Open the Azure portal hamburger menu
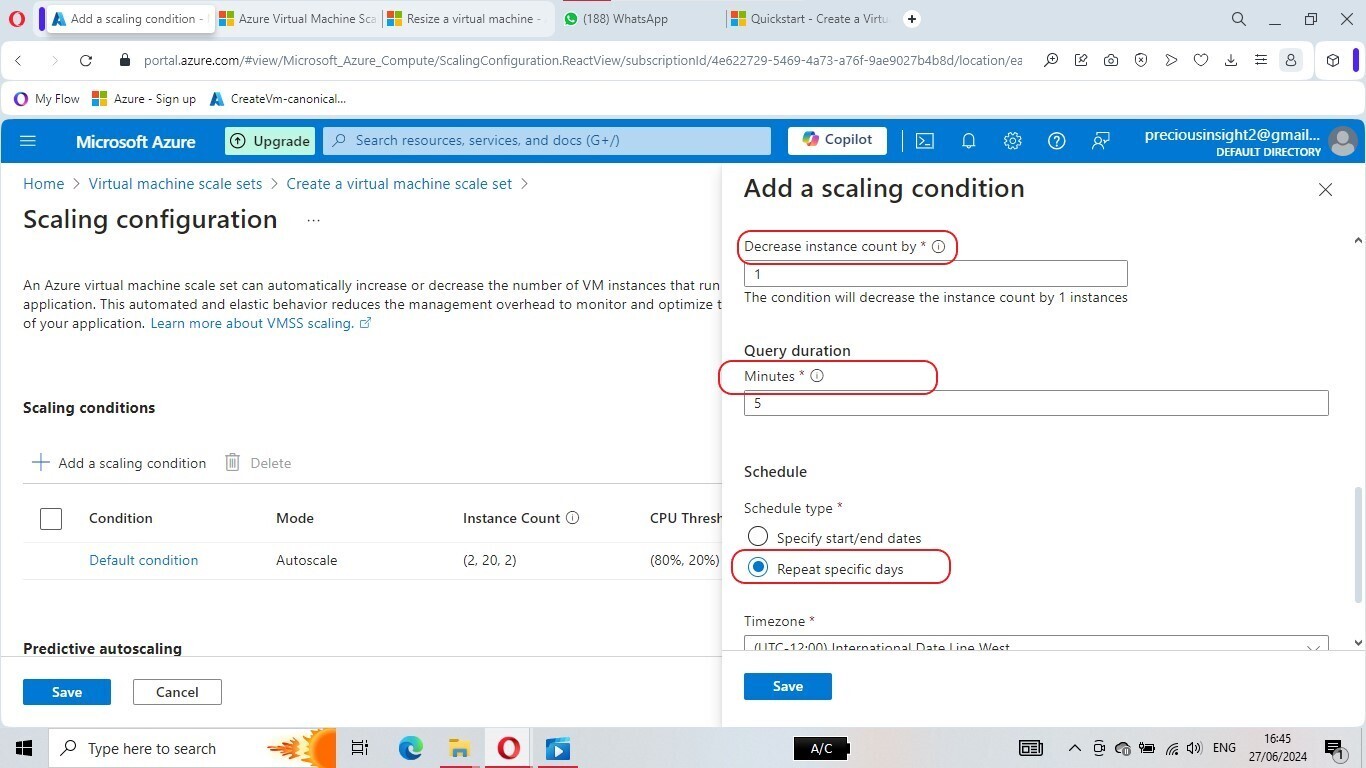The height and width of the screenshot is (768, 1366). click(x=28, y=141)
